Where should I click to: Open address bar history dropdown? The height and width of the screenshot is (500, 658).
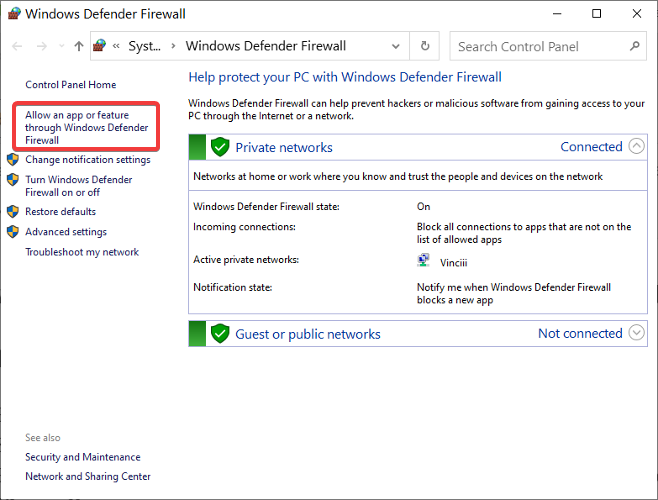(395, 46)
